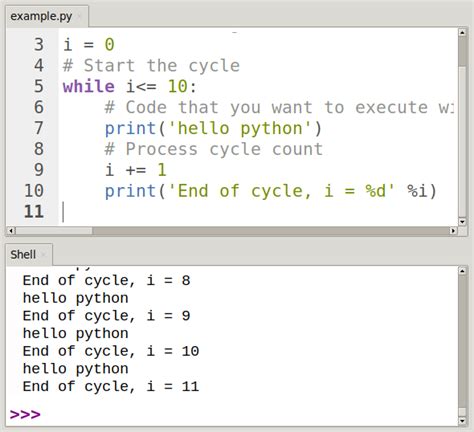Screen dimensions: 474x432
Task: Place cursor on the empty line 11
Action: point(257,212)
